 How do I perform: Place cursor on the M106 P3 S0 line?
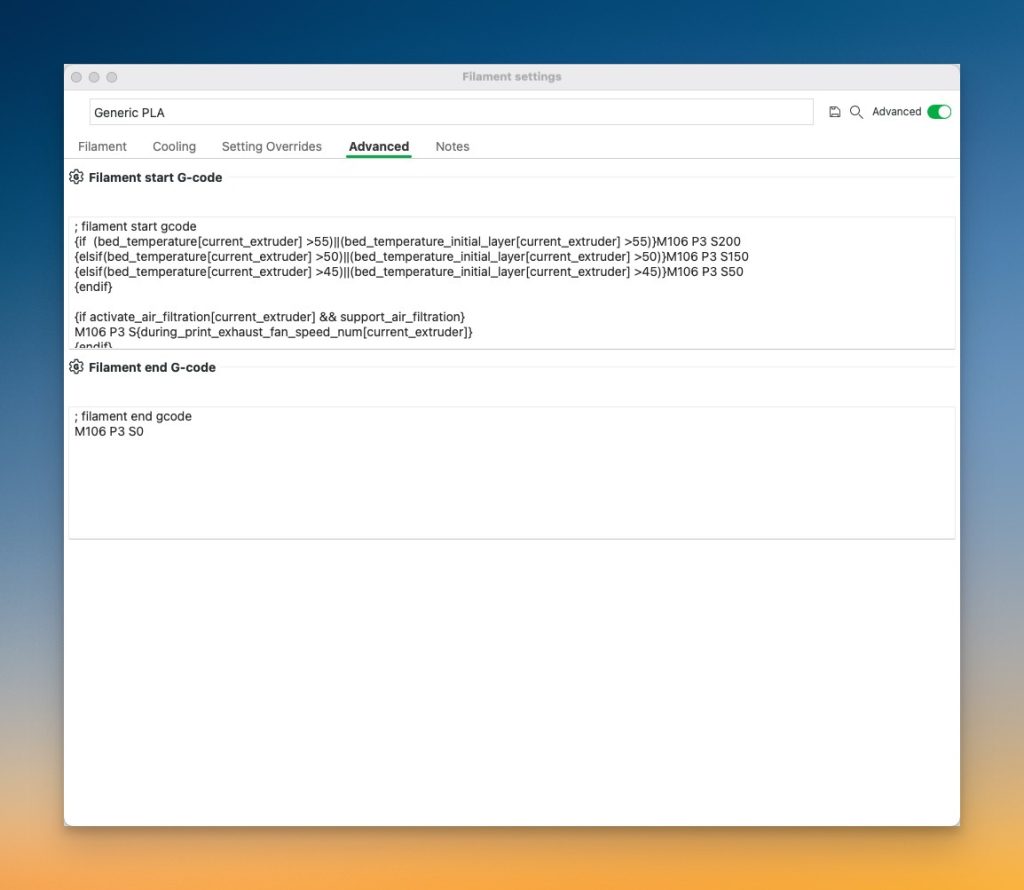(109, 432)
